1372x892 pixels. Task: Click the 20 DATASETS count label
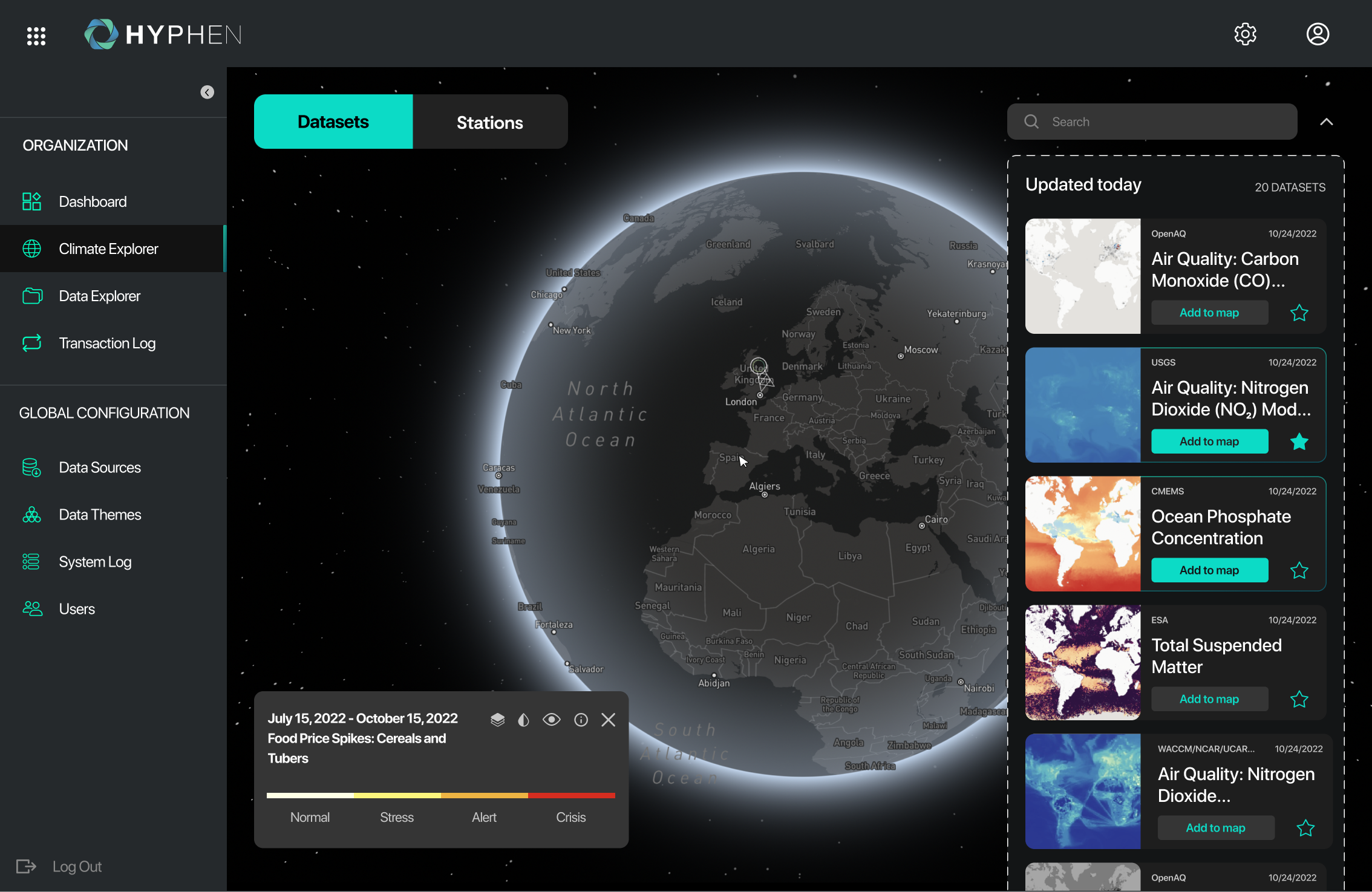click(x=1290, y=187)
